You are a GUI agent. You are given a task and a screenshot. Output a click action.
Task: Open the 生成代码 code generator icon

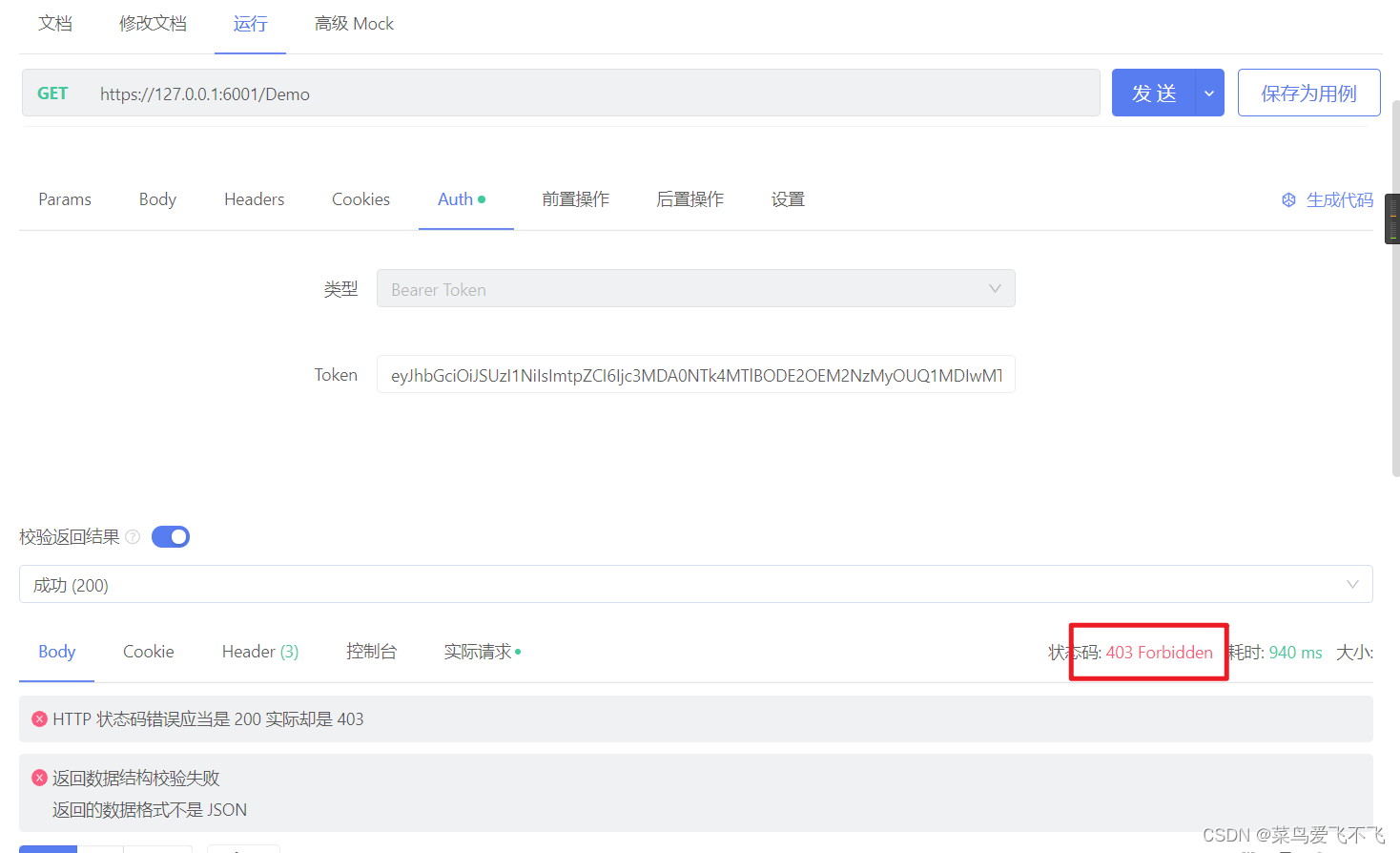coord(1288,199)
